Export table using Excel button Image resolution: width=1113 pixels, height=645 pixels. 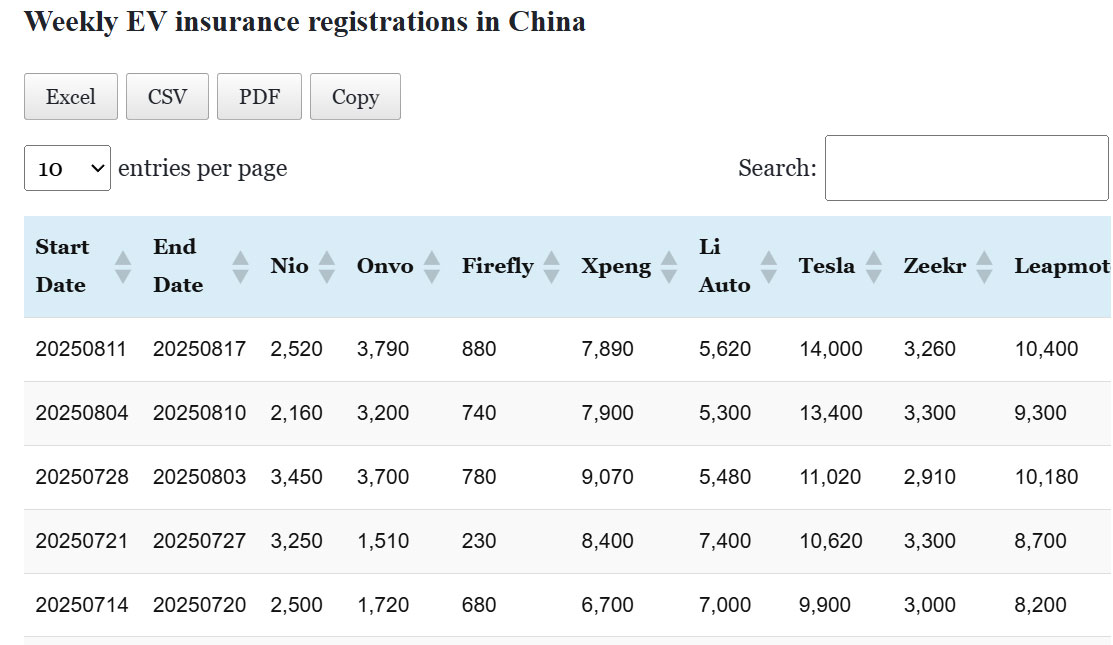tap(71, 97)
